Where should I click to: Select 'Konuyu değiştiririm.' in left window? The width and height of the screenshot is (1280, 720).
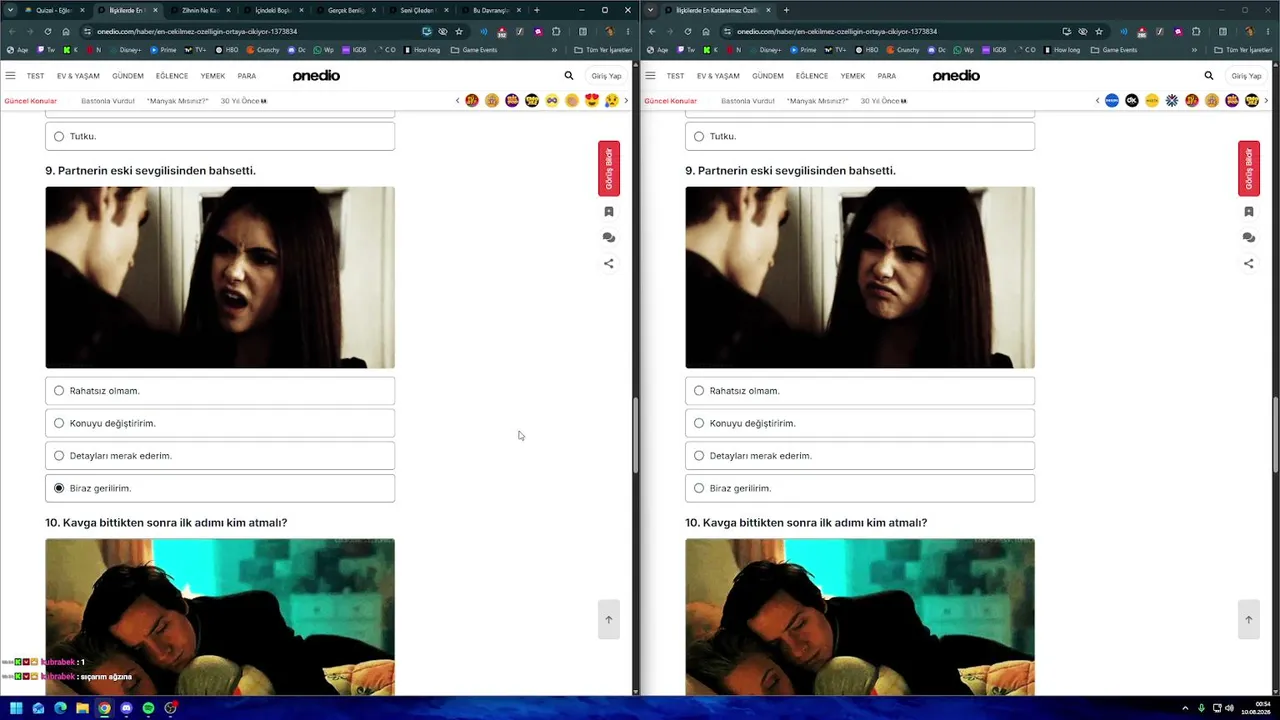[x=220, y=423]
